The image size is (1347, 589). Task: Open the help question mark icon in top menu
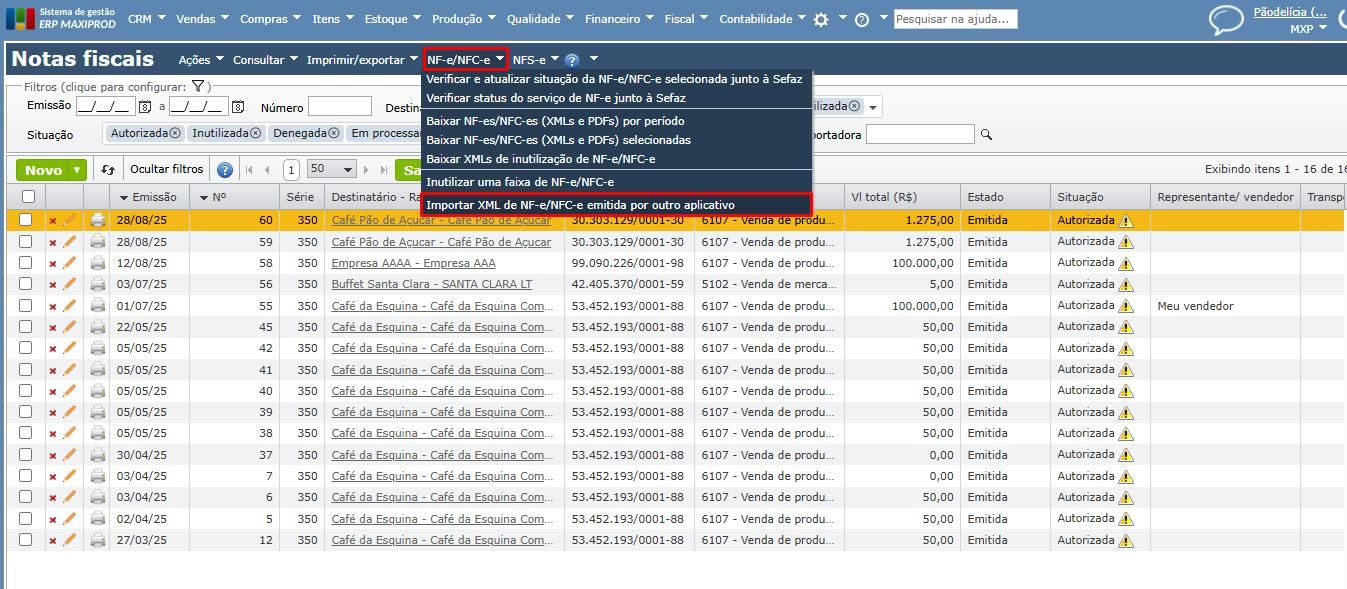point(862,19)
